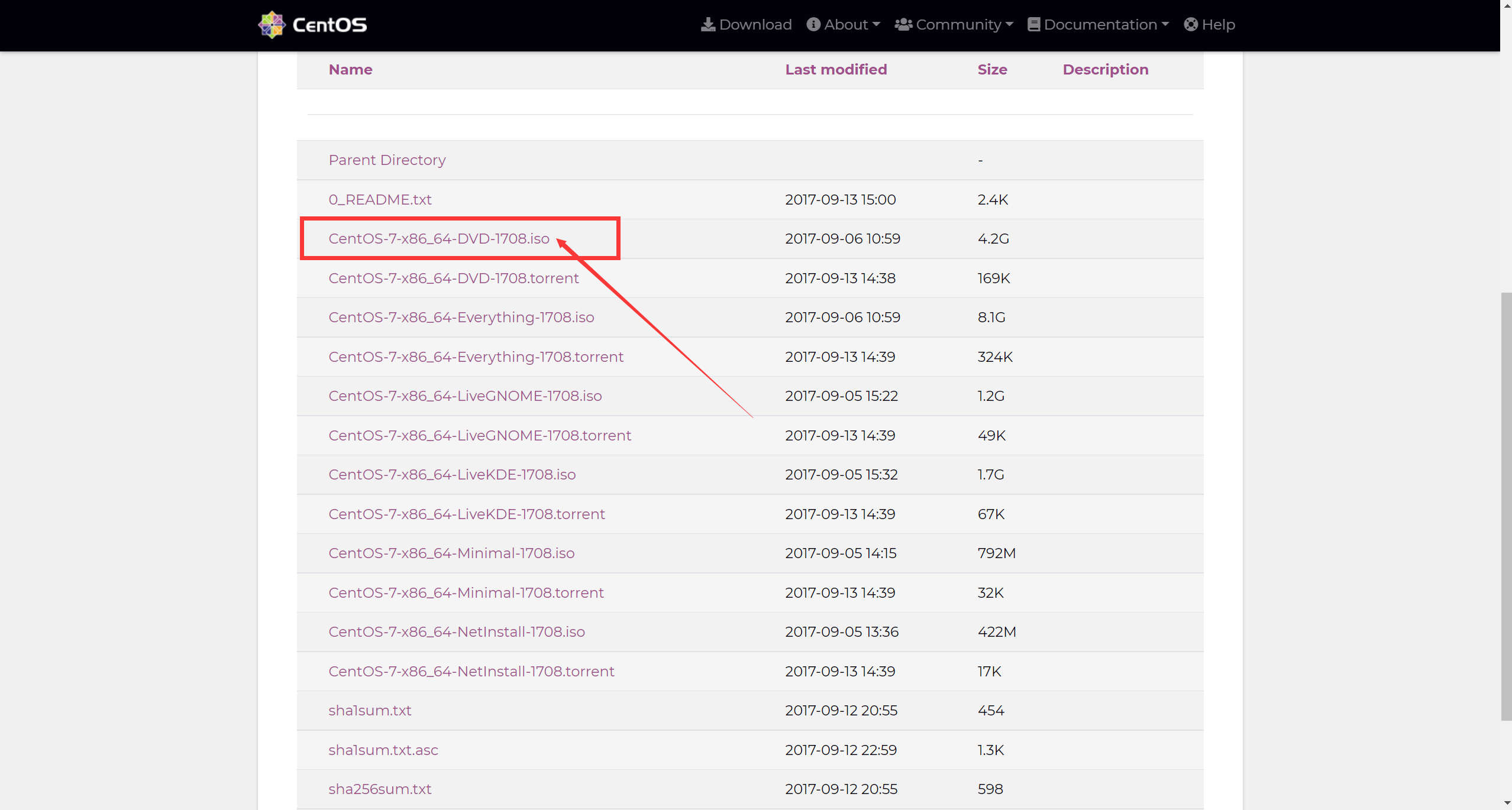Download CentOS-7-x86_64-DVD-1708.iso
This screenshot has height=810, width=1512.
(438, 239)
